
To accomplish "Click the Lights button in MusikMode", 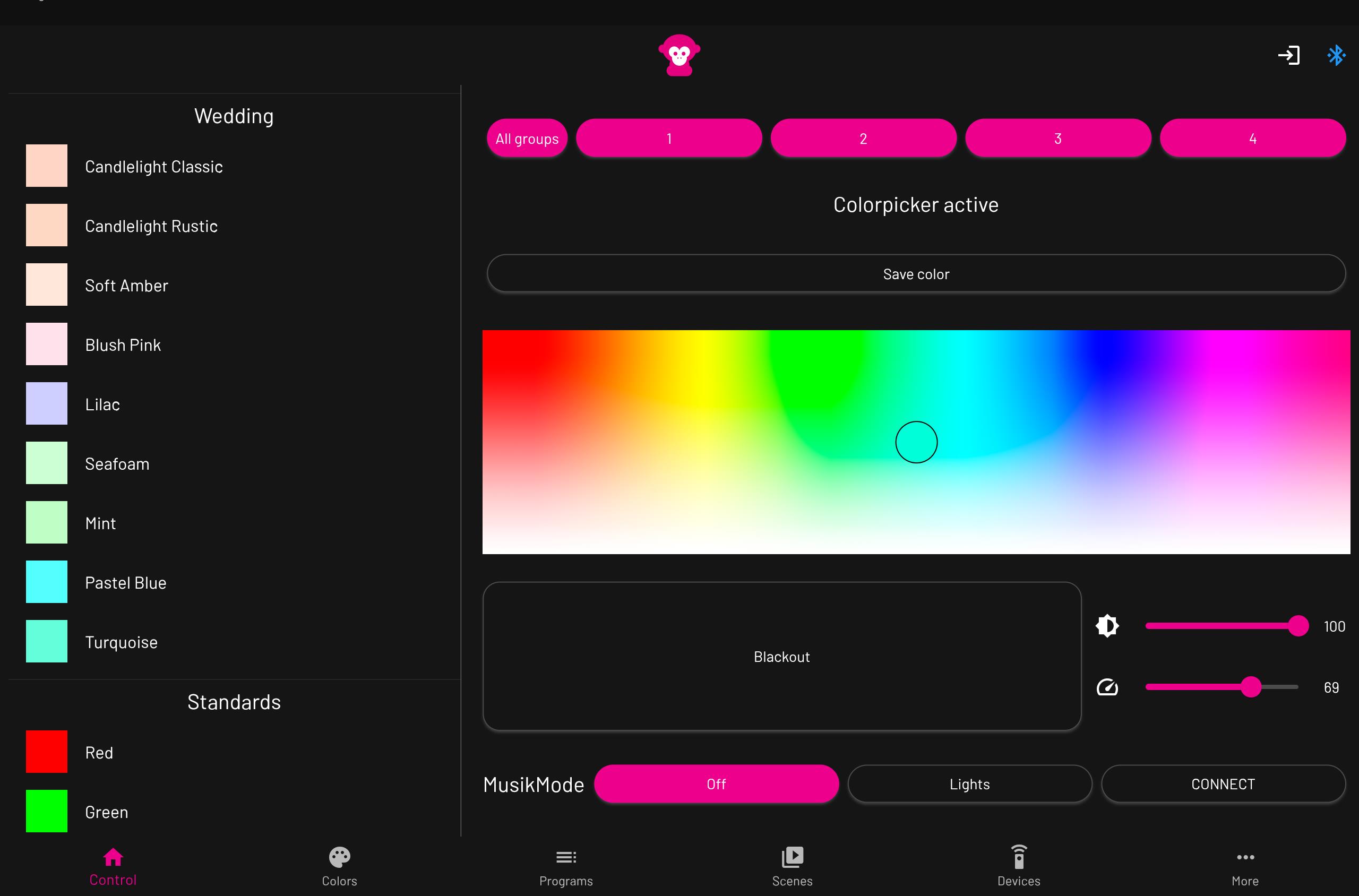I will click(969, 783).
